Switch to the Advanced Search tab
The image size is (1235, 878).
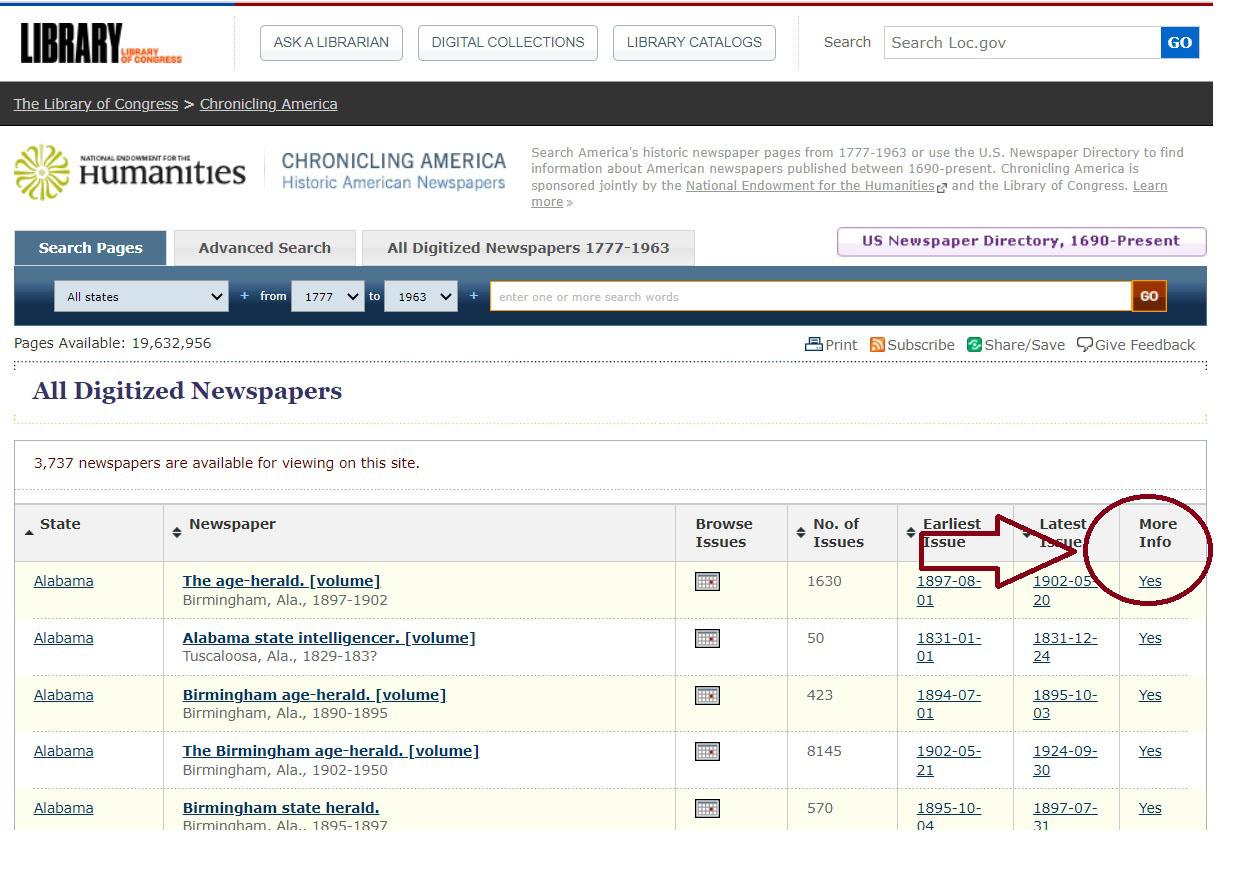click(x=264, y=248)
